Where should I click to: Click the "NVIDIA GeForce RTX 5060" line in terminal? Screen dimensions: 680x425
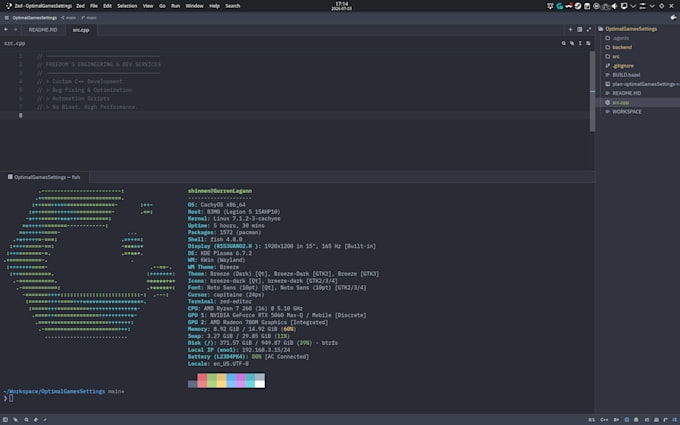click(x=277, y=315)
